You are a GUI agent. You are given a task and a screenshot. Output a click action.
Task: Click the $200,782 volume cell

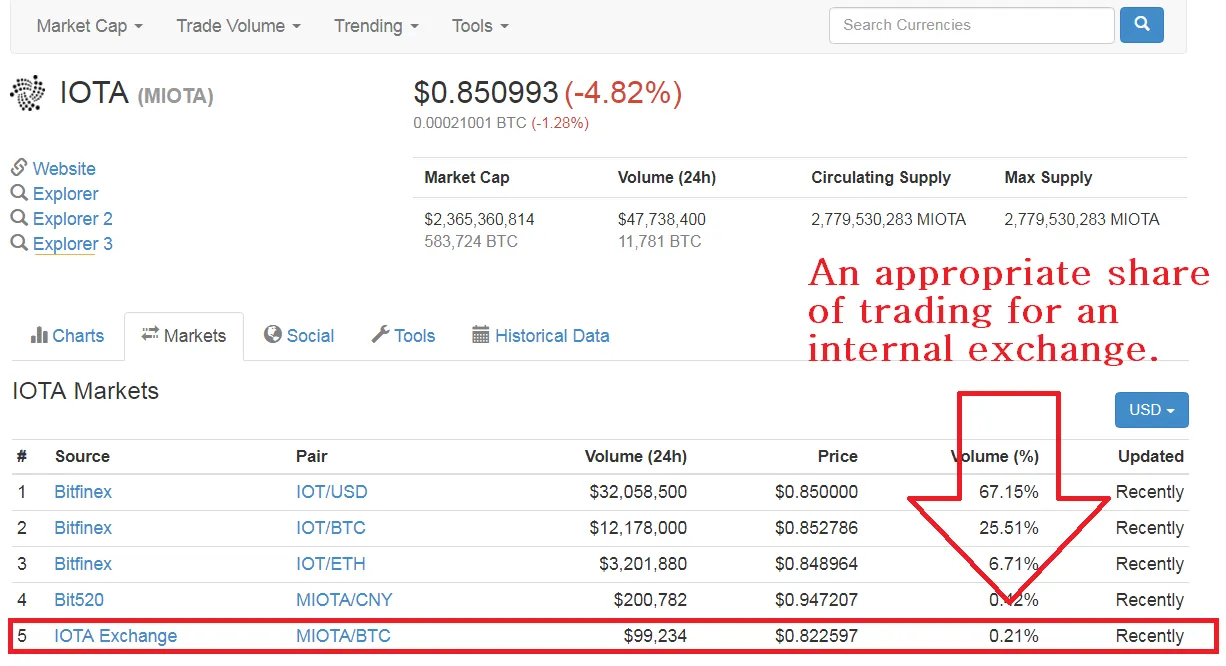point(649,600)
